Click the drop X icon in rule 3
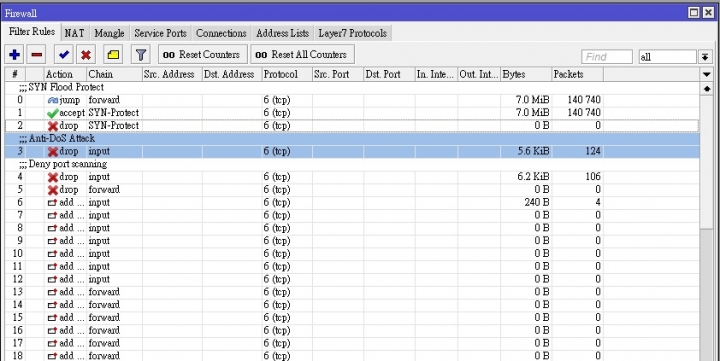The width and height of the screenshot is (720, 361). [x=53, y=152]
